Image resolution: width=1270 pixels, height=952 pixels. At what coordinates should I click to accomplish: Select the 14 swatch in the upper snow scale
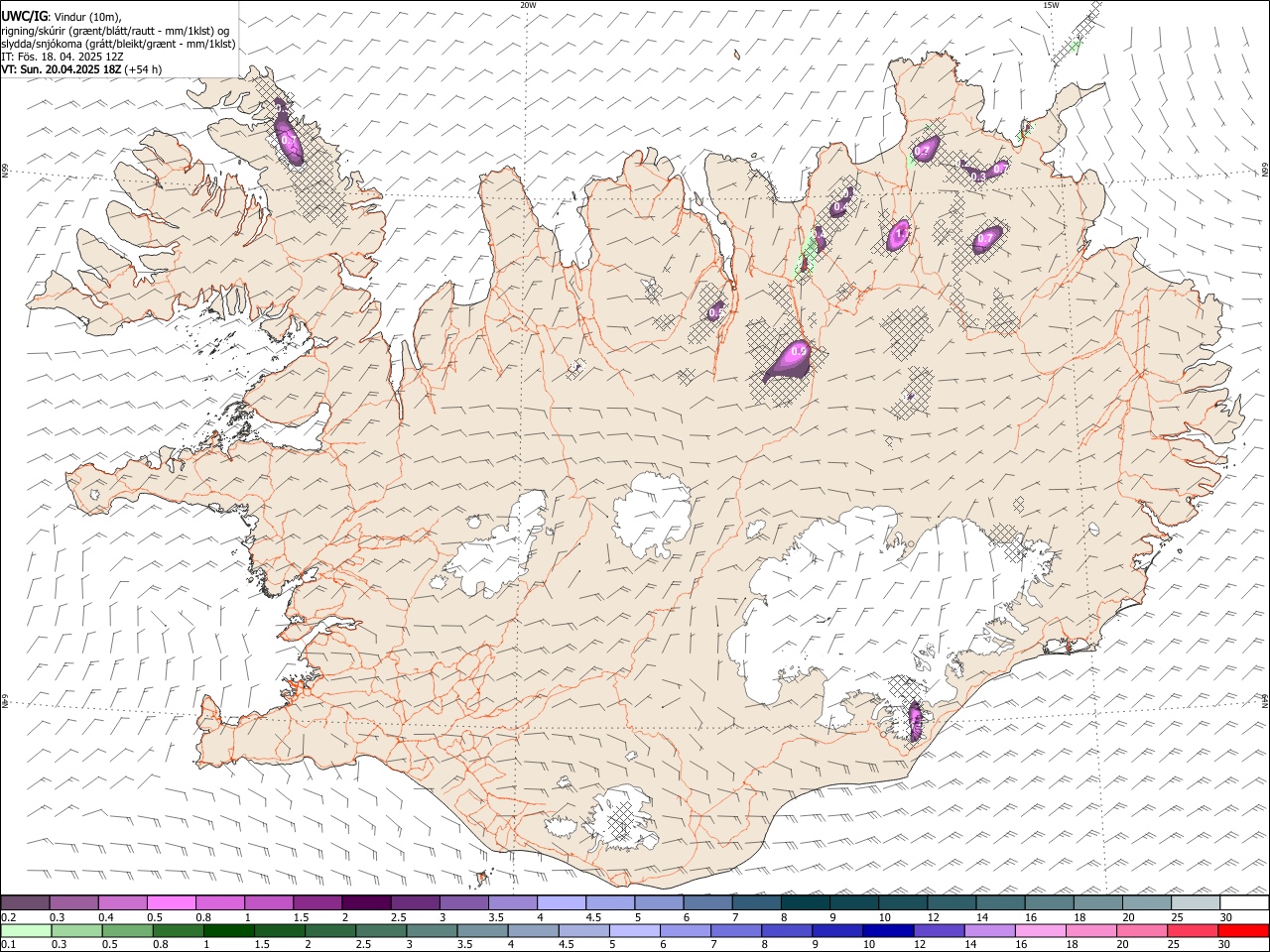coord(1000,902)
